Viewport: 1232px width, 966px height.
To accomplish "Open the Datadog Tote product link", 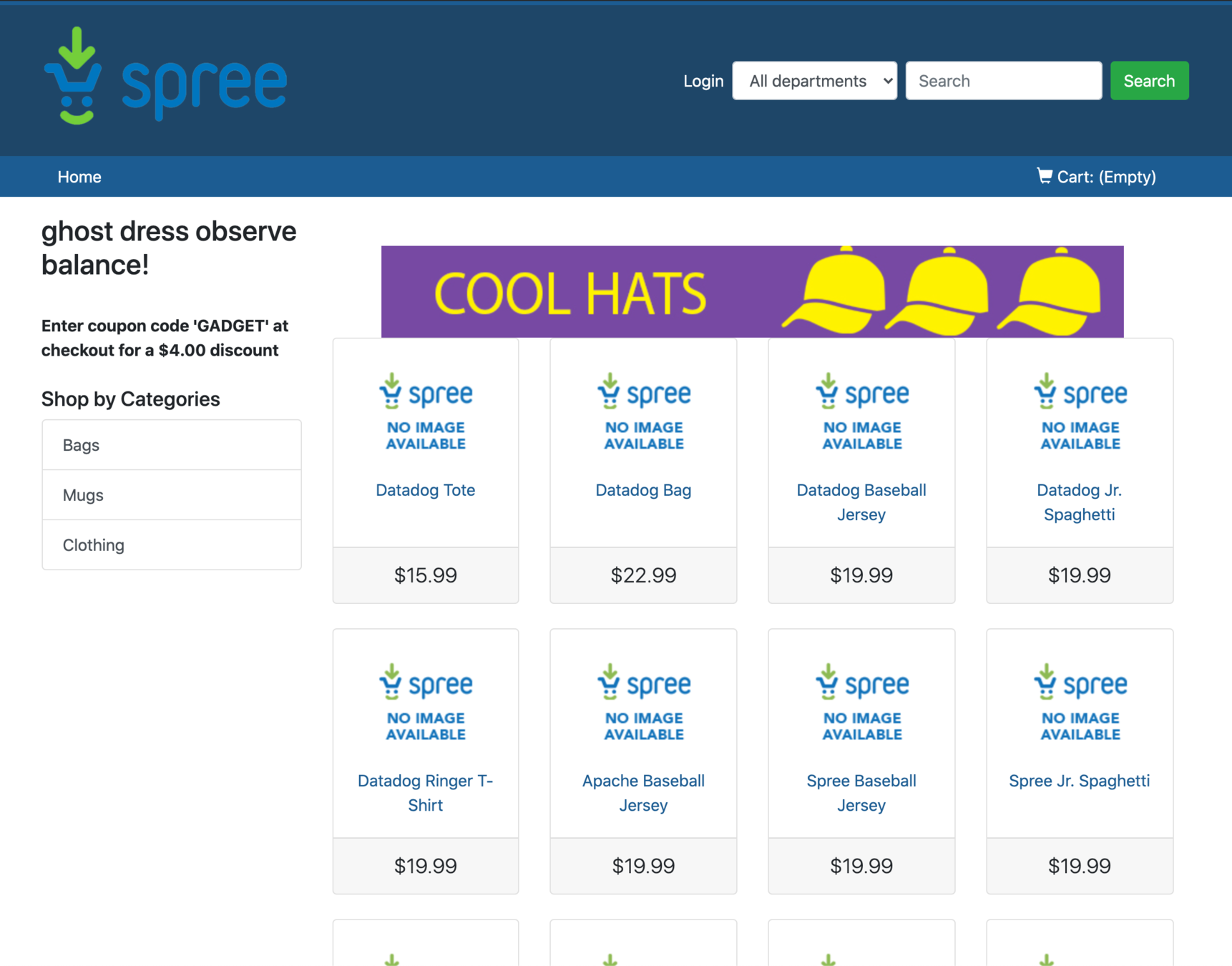I will pos(425,490).
